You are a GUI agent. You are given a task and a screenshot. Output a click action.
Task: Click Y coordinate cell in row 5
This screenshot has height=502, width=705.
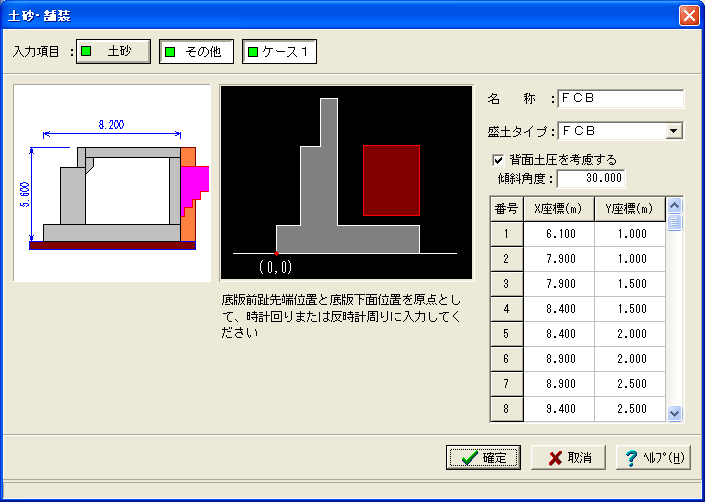(630, 334)
